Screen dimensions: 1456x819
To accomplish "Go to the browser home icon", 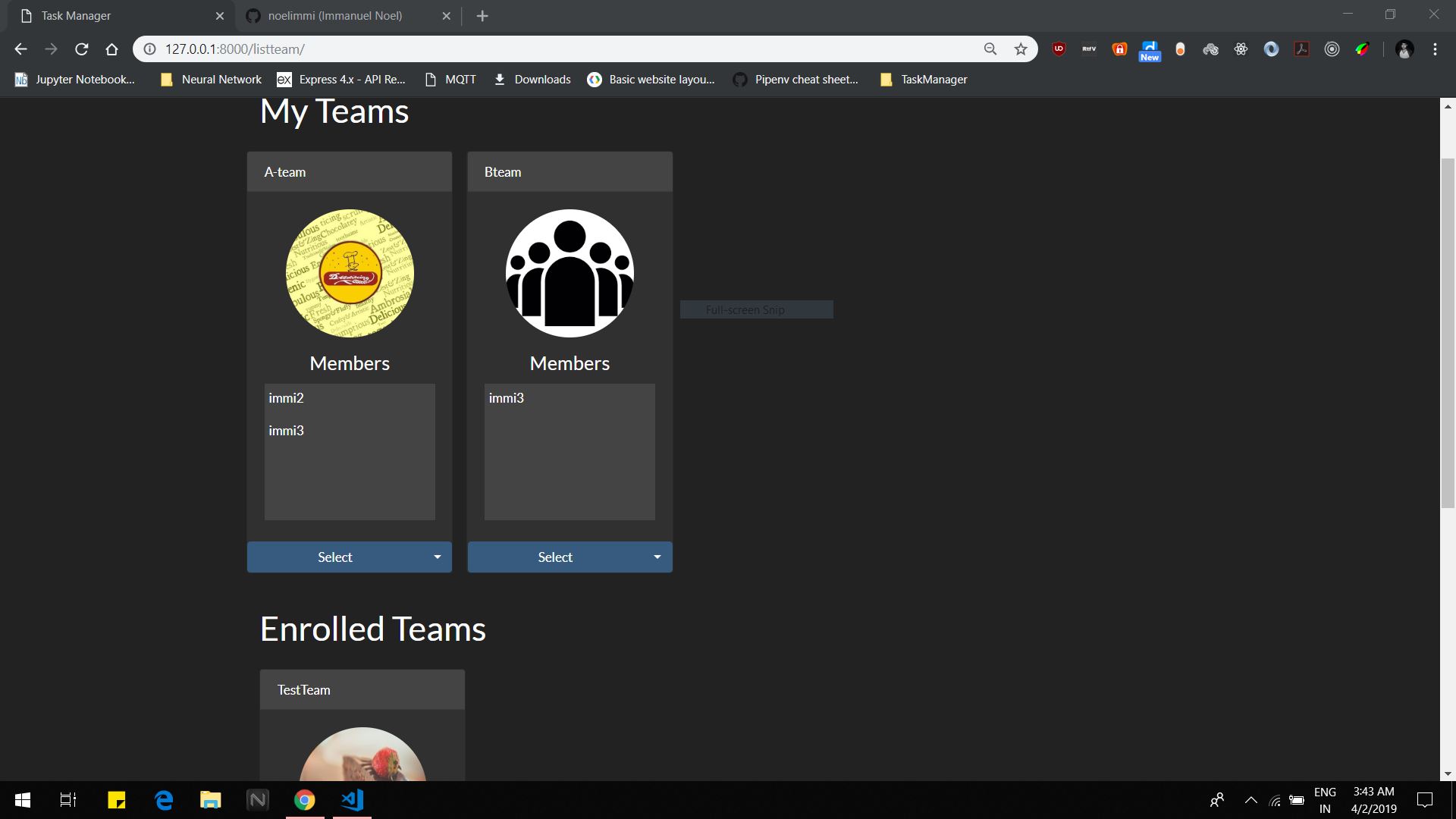I will tap(112, 49).
